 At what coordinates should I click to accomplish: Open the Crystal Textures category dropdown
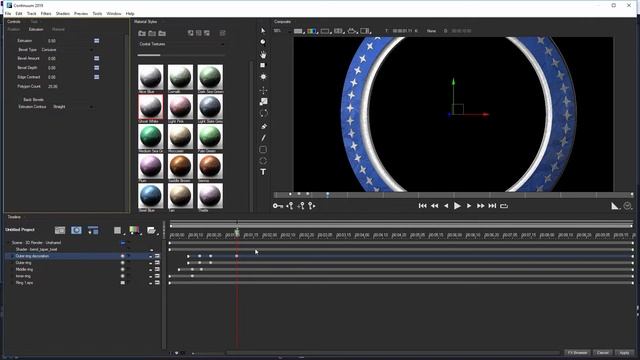(181, 44)
